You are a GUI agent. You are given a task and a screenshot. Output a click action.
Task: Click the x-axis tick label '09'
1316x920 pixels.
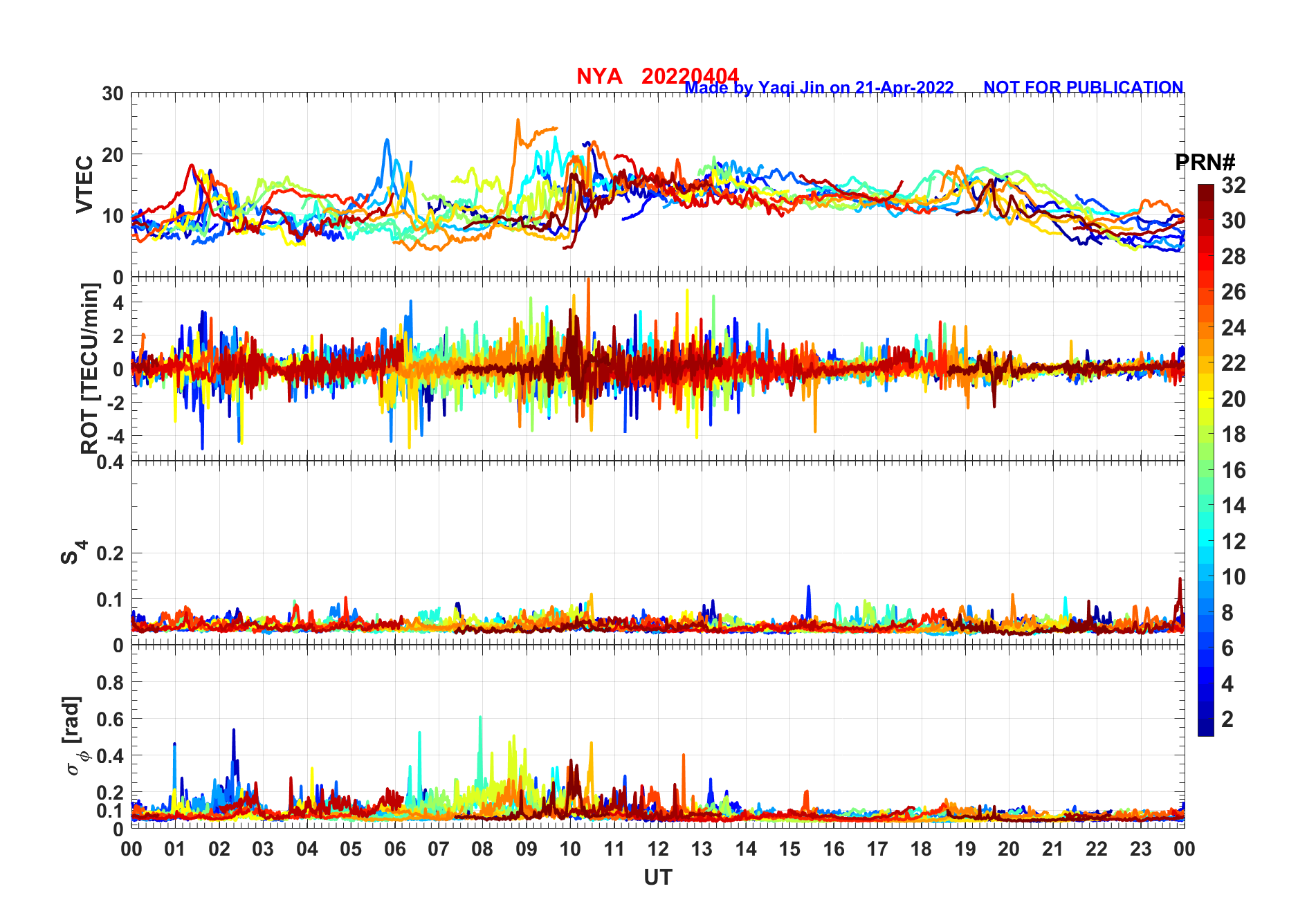tap(527, 849)
